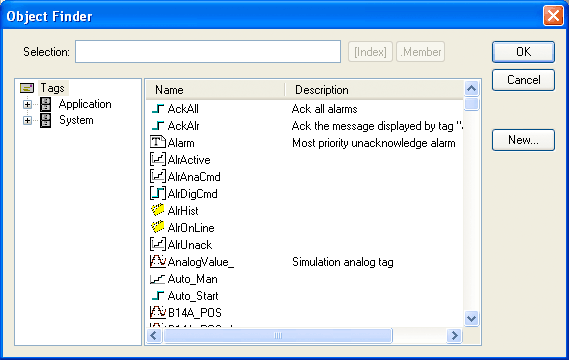Click the AnalogValue_ simulation tag icon

[x=158, y=261]
